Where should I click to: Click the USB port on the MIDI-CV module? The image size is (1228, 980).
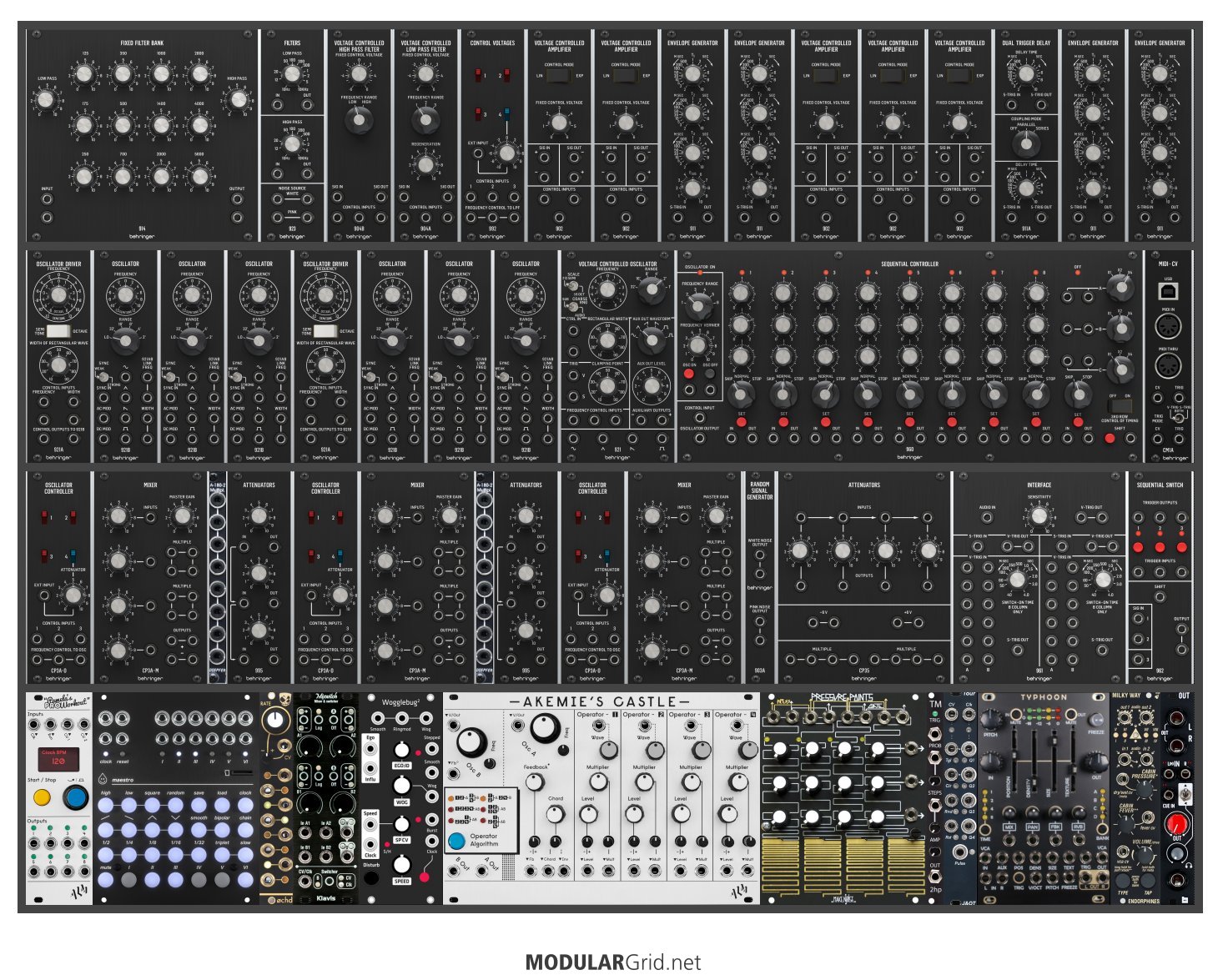pos(1168,290)
